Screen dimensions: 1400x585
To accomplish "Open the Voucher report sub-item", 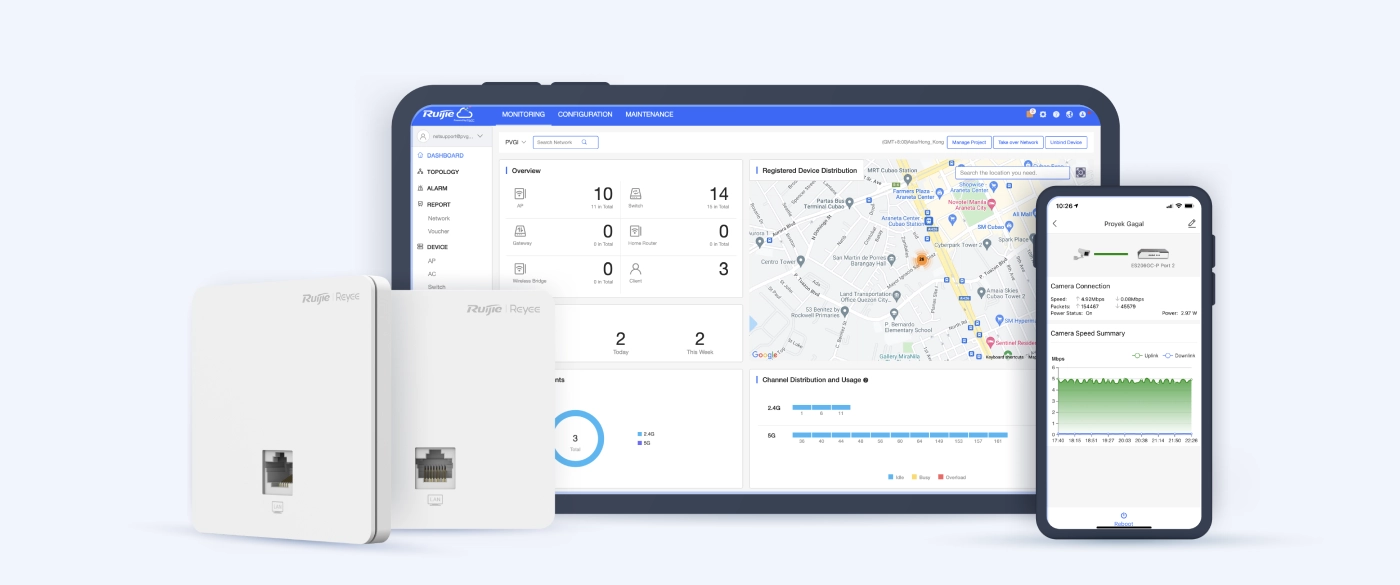I will (439, 231).
